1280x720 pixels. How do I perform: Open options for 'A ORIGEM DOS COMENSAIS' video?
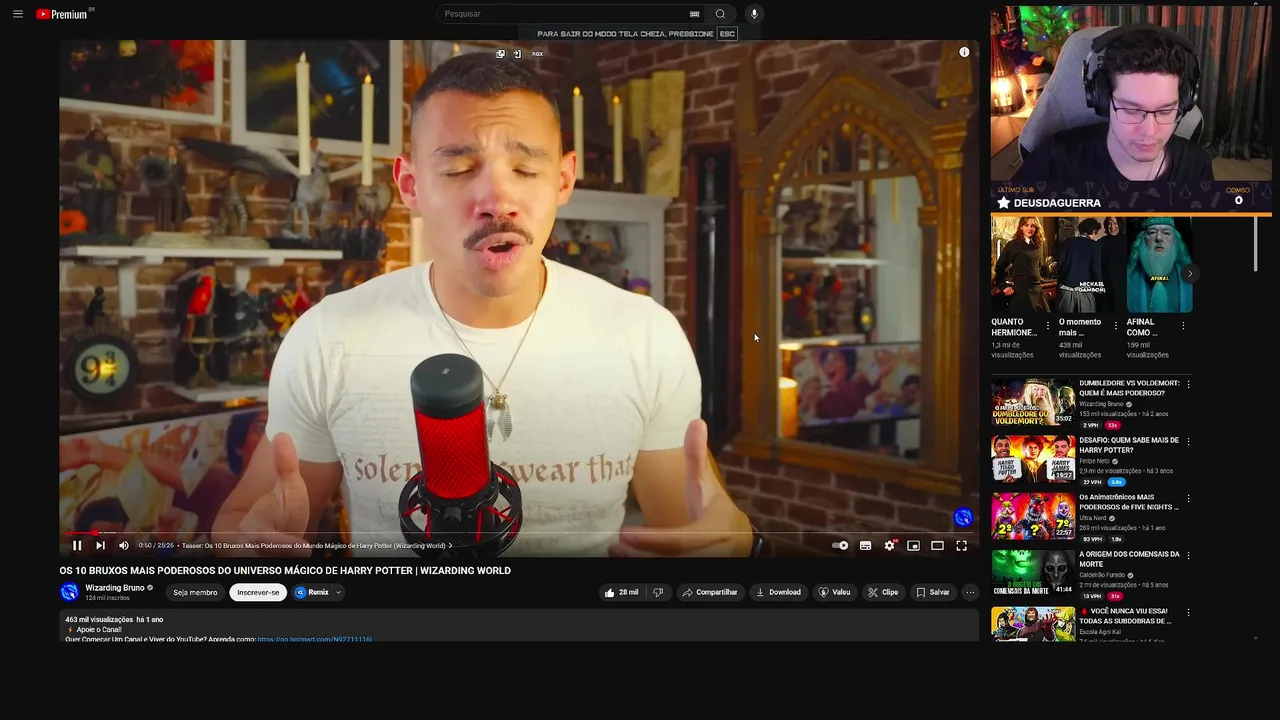(x=1188, y=555)
